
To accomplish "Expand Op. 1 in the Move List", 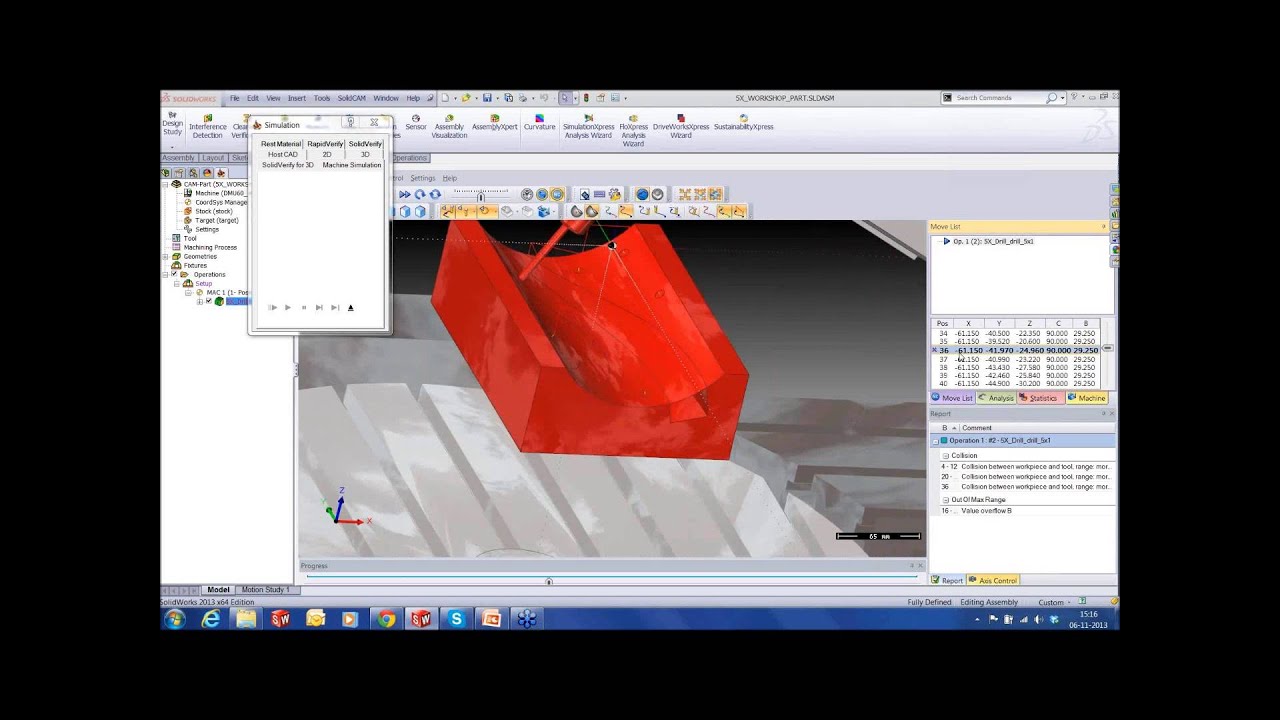I will pos(946,241).
